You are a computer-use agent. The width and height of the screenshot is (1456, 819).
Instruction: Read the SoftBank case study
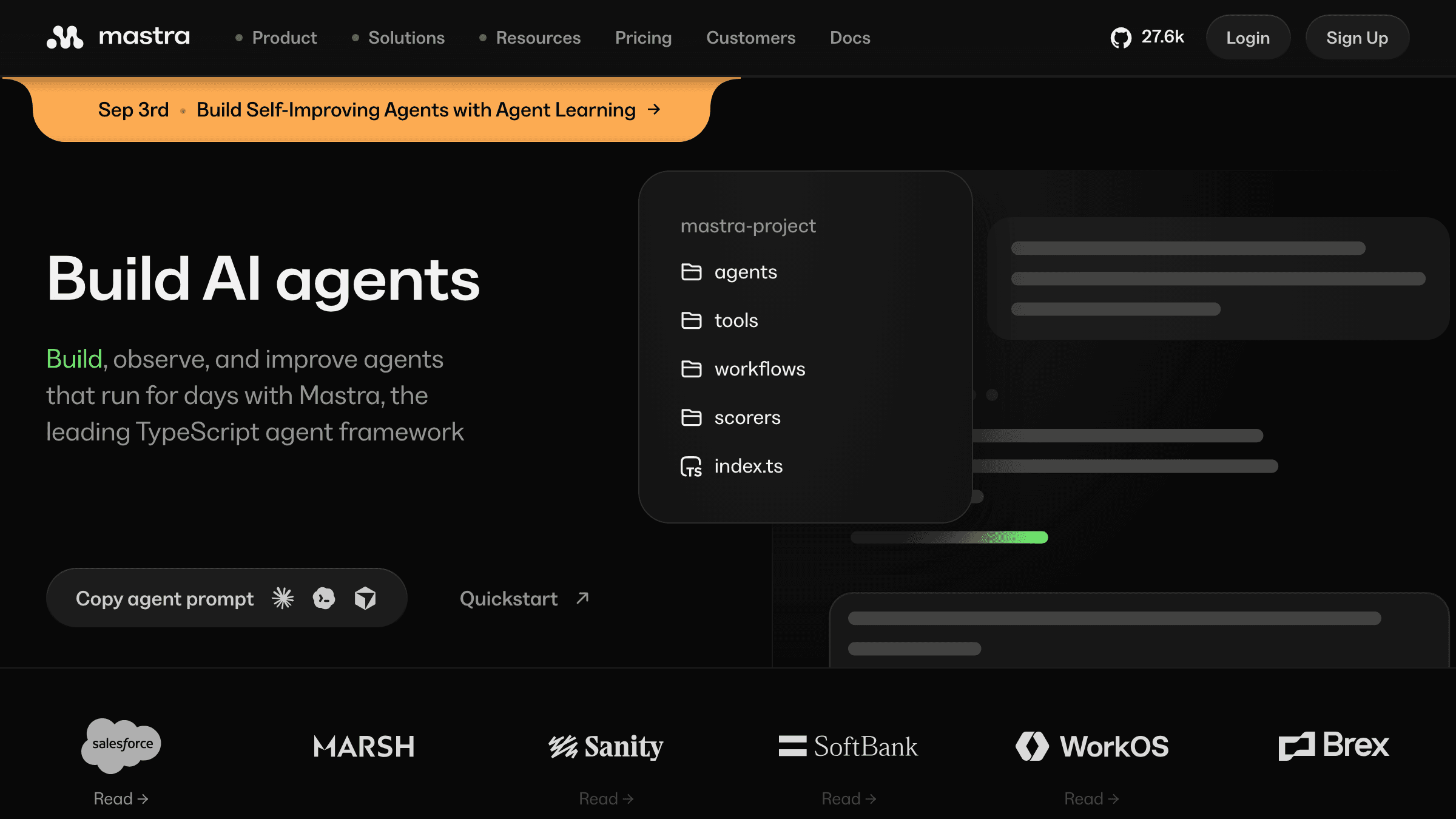click(x=849, y=798)
